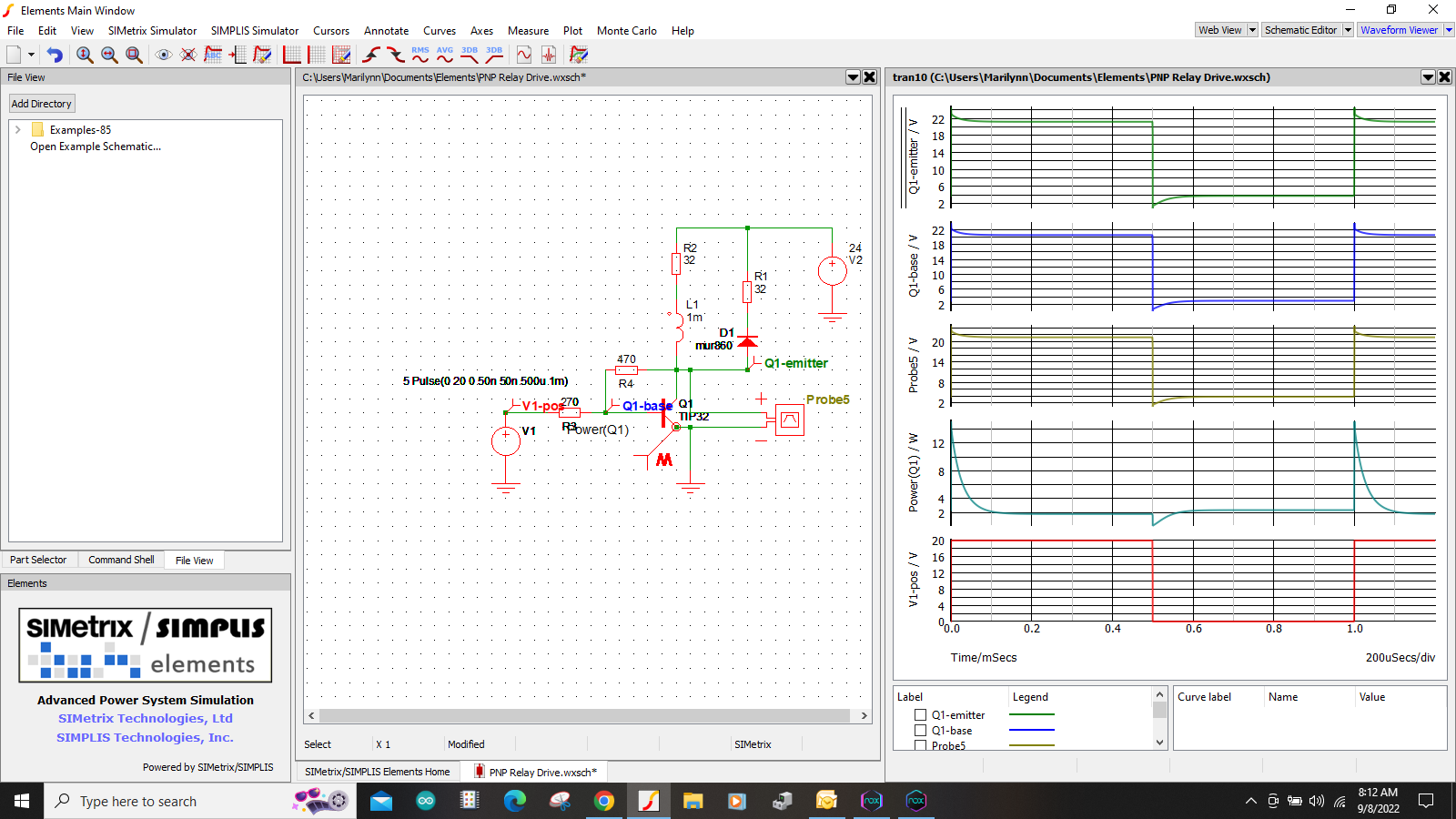
Task: Click the horizontal zoom magnifier icon
Action: (109, 55)
